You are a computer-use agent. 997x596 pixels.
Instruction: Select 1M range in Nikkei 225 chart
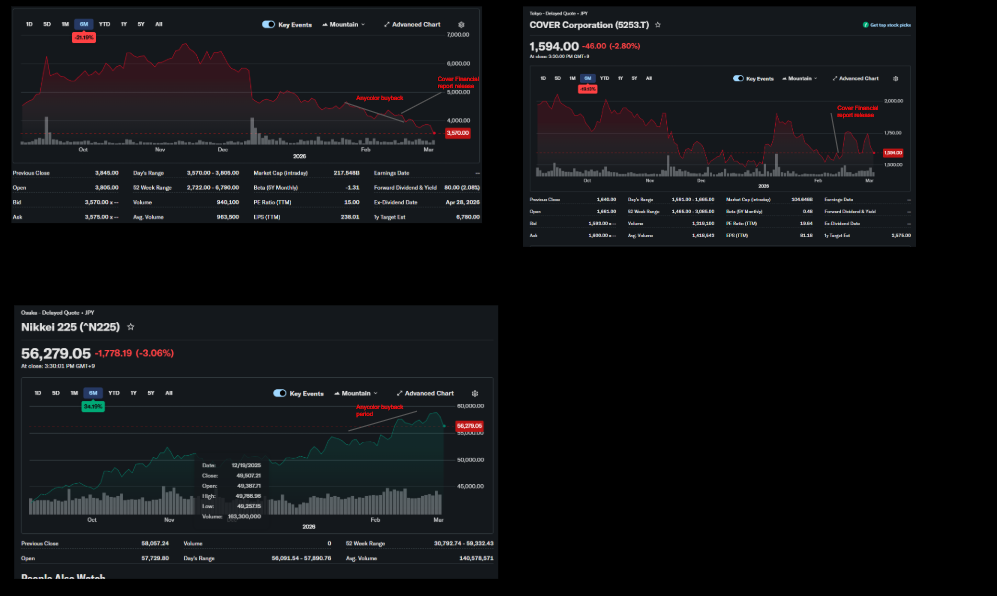pyautogui.click(x=74, y=393)
